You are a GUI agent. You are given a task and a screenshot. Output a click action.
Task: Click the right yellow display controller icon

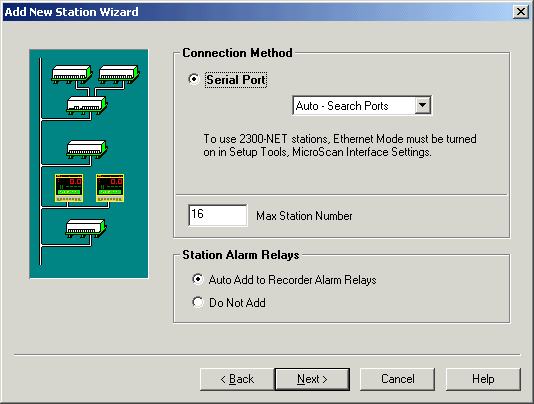tap(110, 188)
